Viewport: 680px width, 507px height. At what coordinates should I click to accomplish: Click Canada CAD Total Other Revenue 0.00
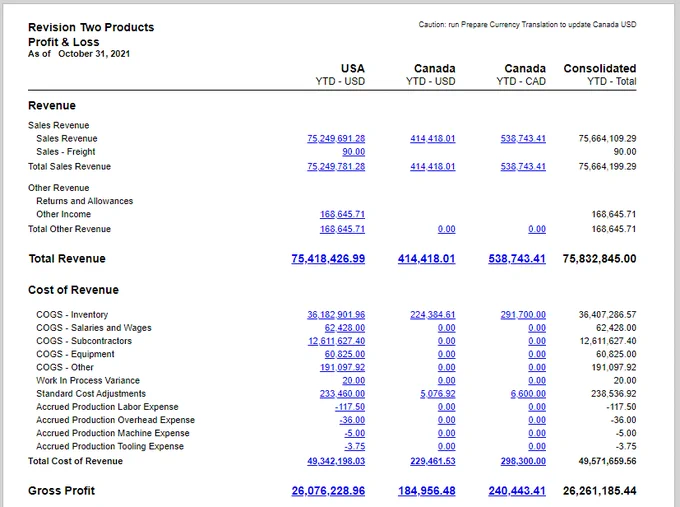(537, 229)
